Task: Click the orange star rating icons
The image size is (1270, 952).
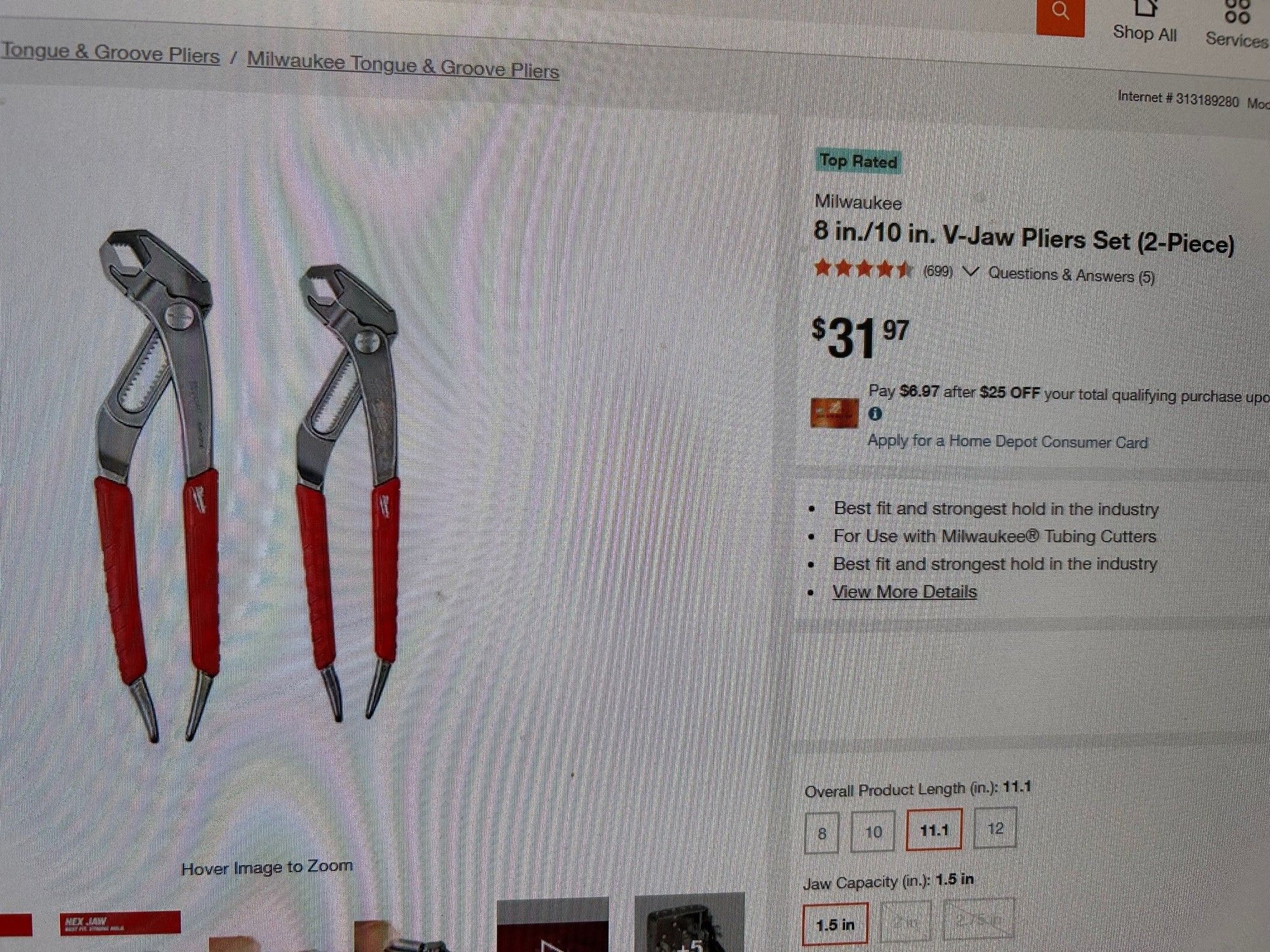Action: click(864, 269)
